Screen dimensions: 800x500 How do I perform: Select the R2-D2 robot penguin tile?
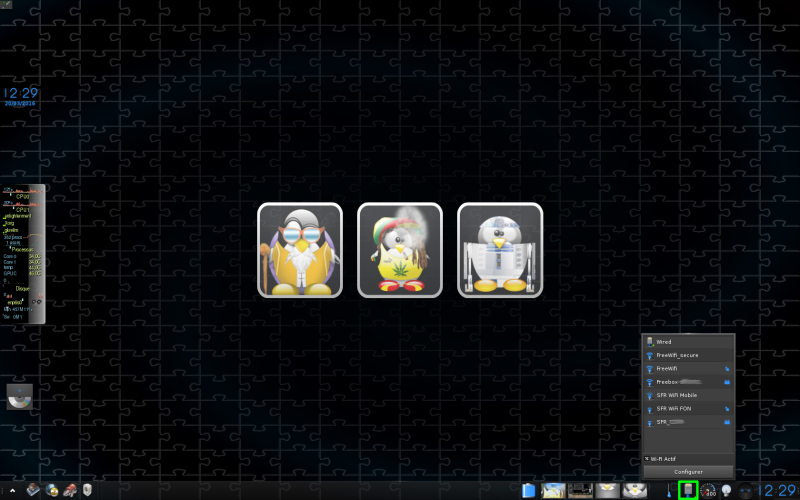tap(500, 250)
